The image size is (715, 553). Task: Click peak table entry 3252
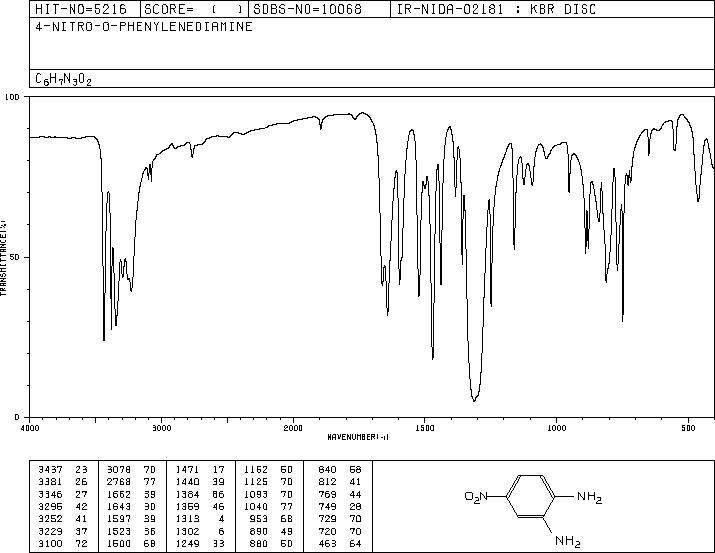[50, 519]
